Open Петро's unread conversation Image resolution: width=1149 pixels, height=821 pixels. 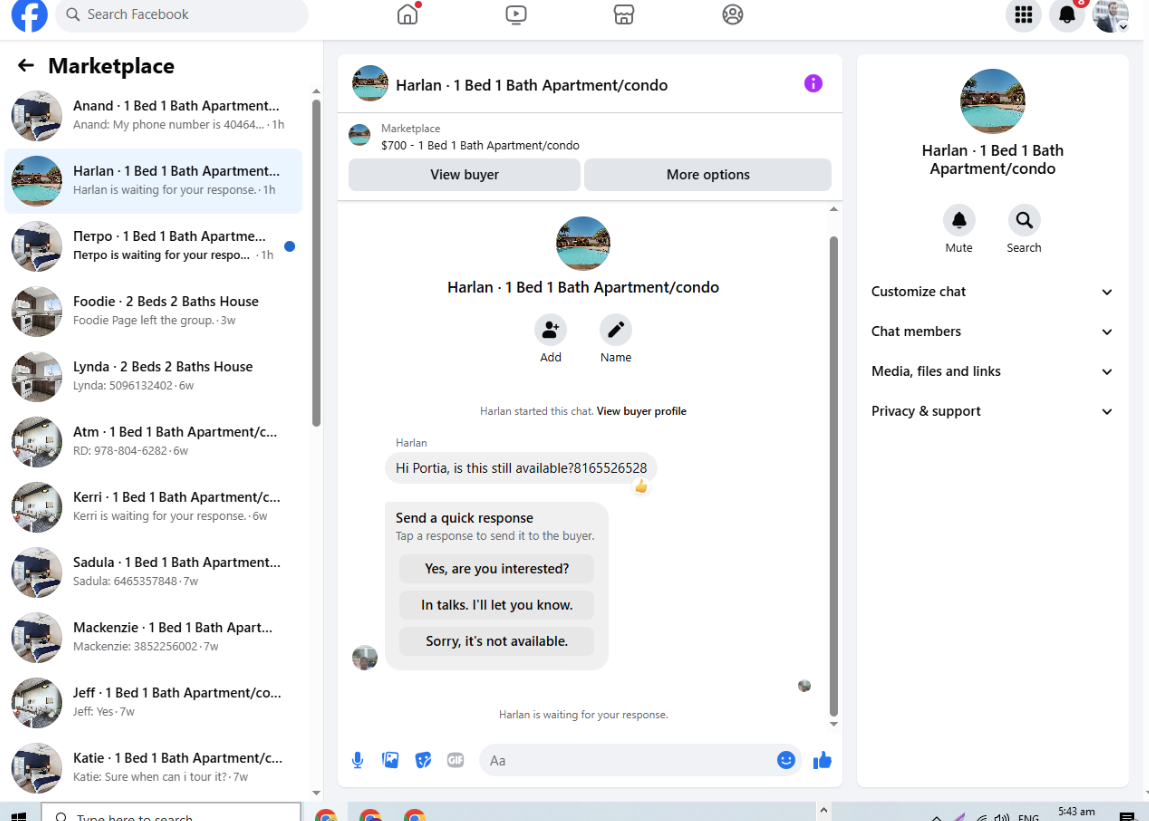[x=153, y=246]
